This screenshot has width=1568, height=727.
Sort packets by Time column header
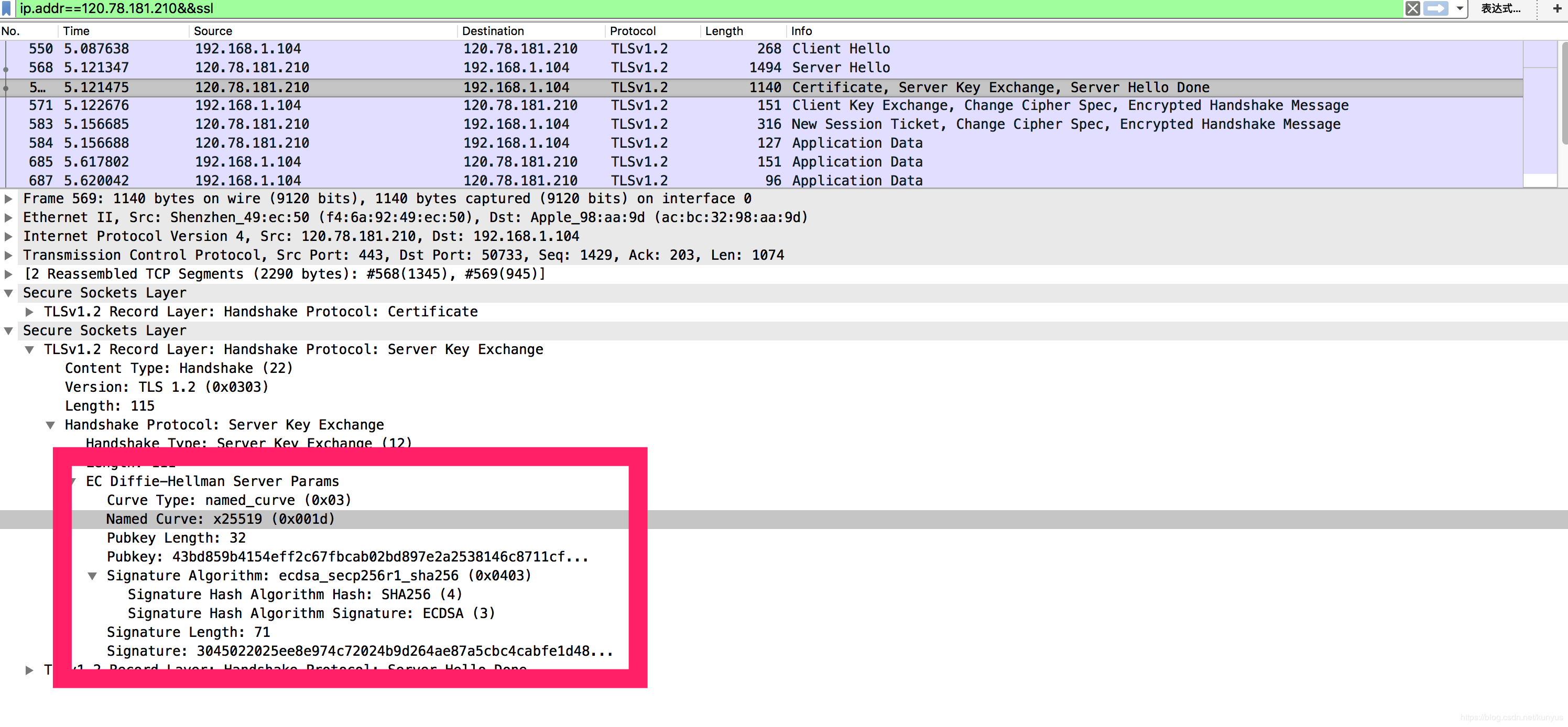coord(76,31)
